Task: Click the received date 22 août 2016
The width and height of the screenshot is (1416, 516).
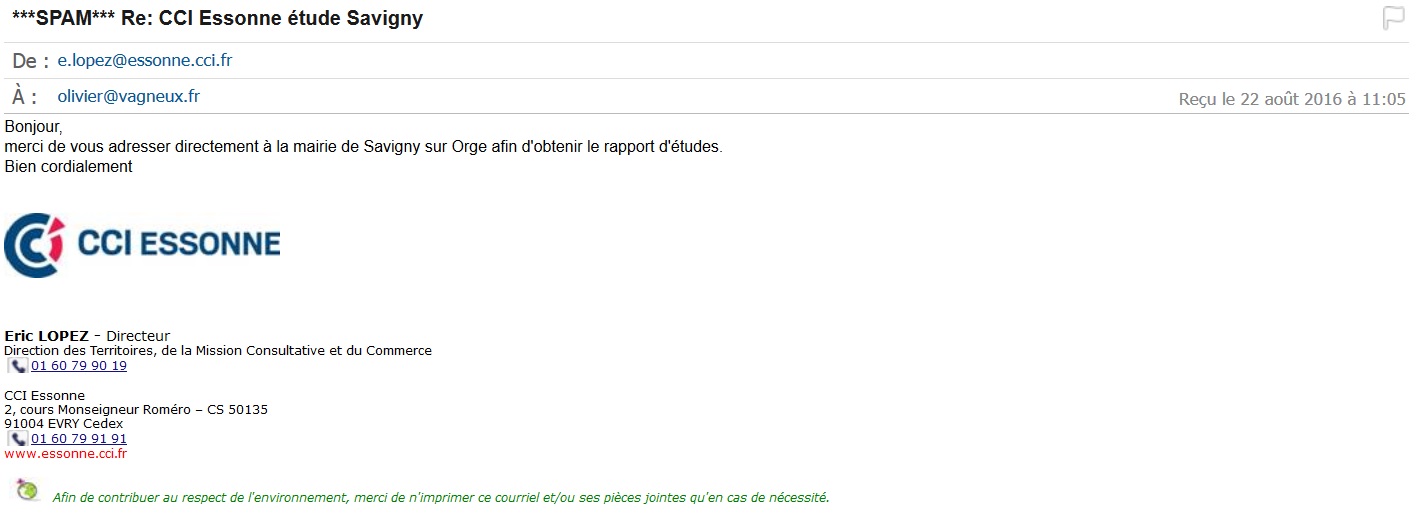Action: coord(1292,99)
